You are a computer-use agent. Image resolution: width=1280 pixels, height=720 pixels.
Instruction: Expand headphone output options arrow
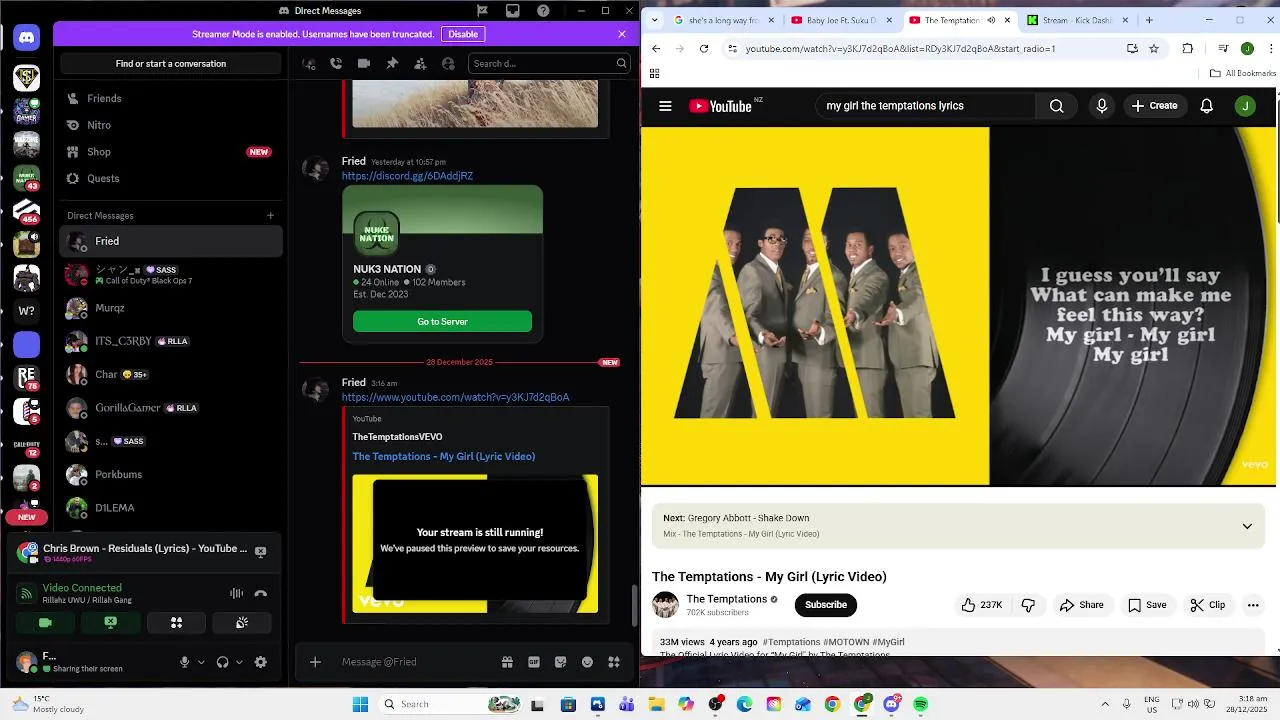[239, 662]
